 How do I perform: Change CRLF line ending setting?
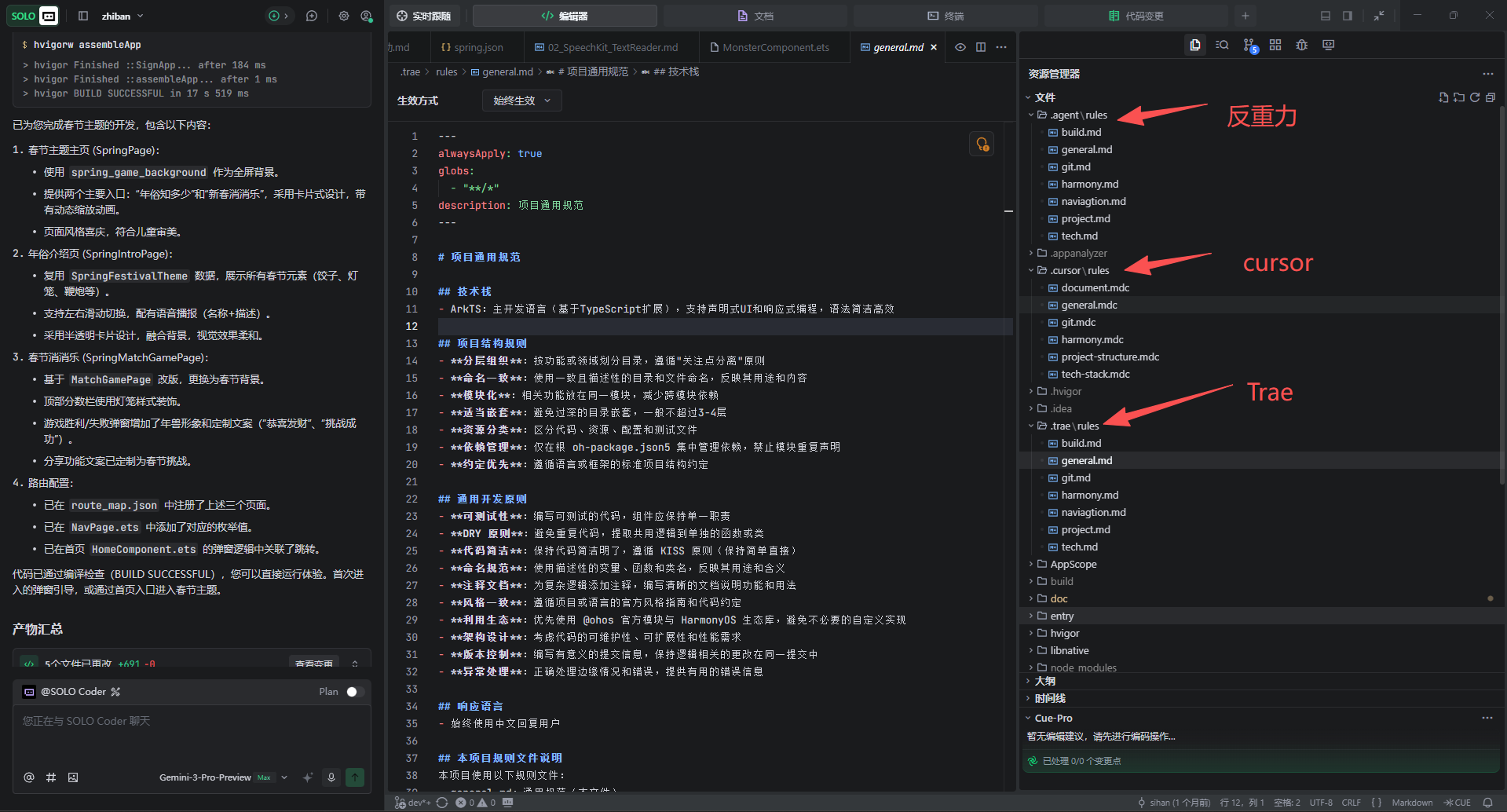click(x=1352, y=803)
